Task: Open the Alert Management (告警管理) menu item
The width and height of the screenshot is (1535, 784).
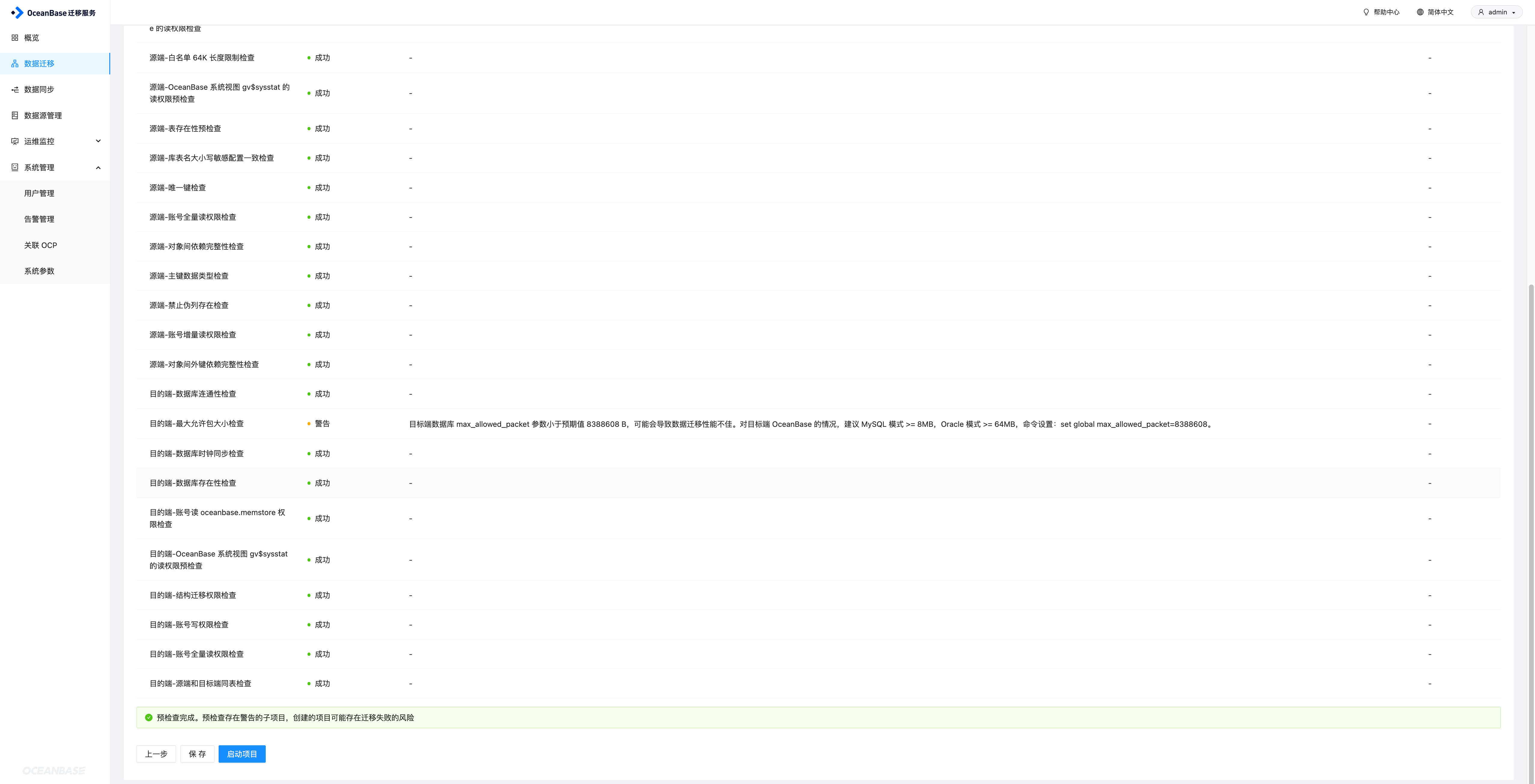Action: (39, 219)
